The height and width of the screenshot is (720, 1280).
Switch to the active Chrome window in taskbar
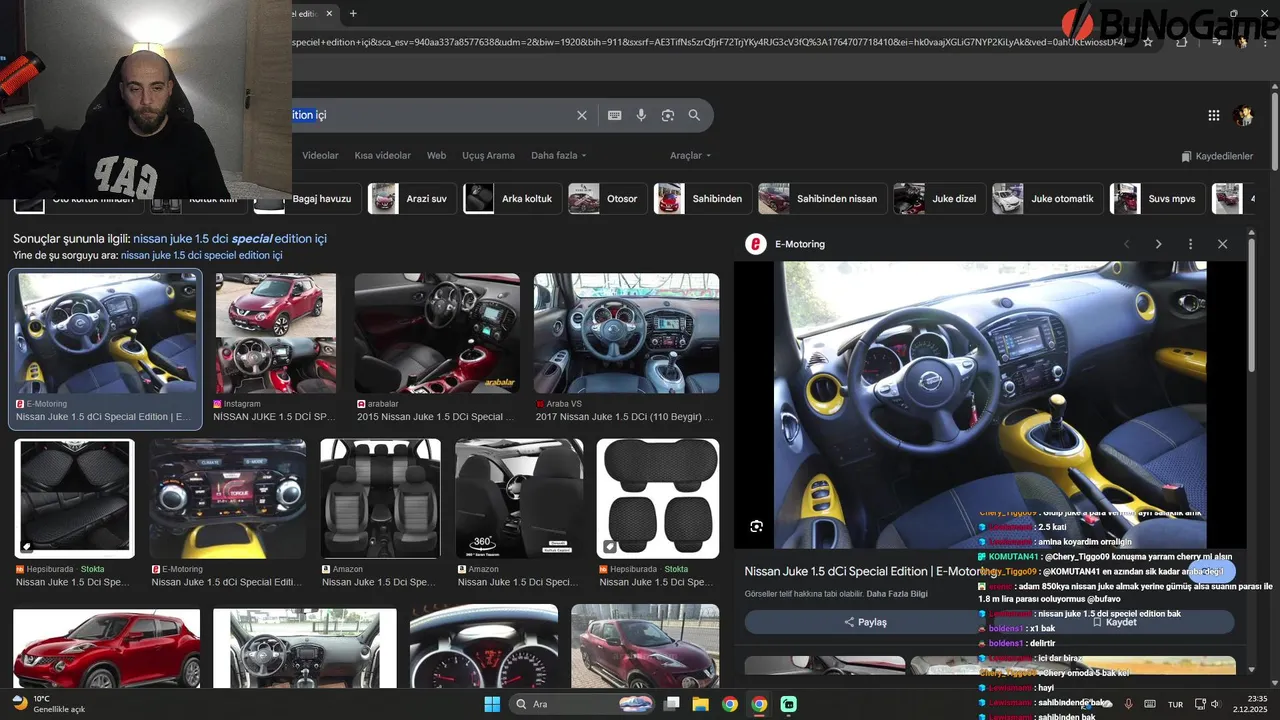pos(759,704)
